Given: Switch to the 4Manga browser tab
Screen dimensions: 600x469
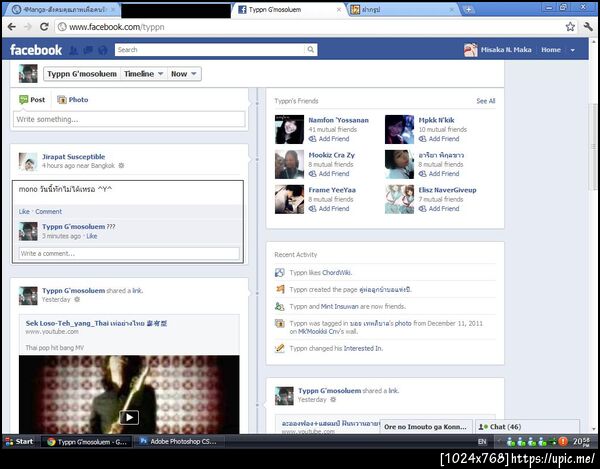Looking at the screenshot, I should [x=63, y=10].
